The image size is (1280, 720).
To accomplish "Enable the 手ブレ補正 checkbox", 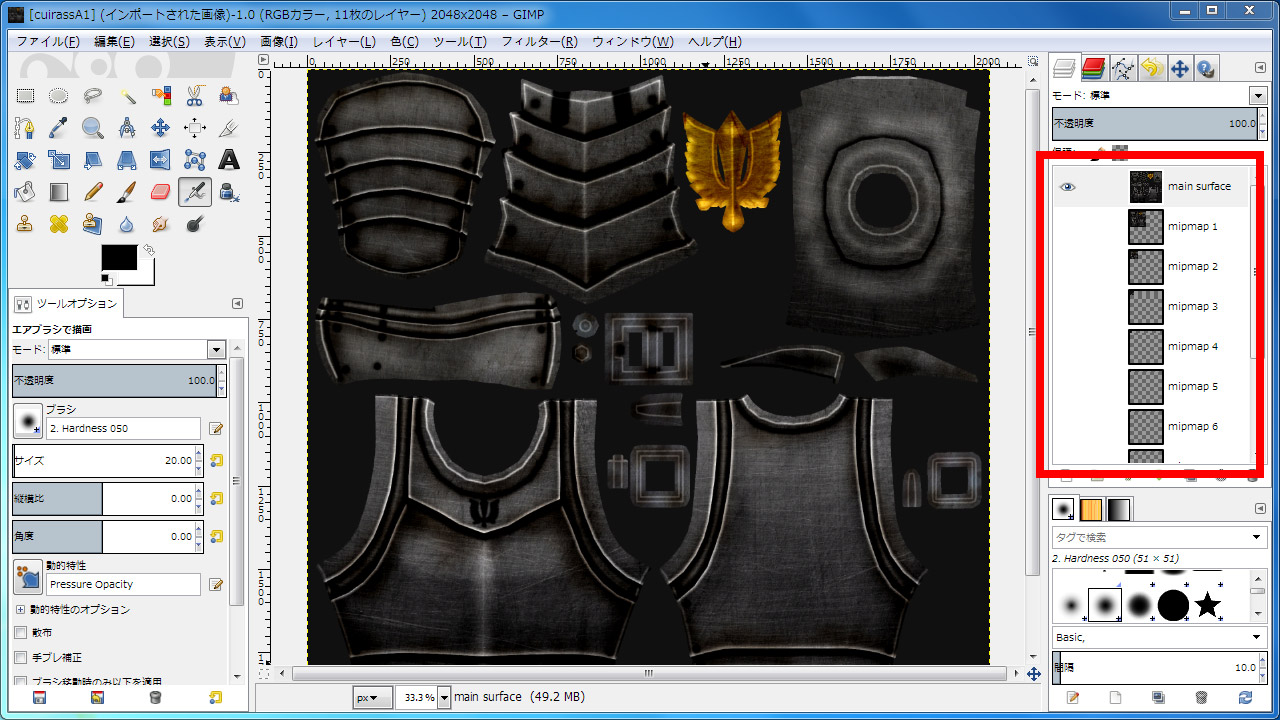I will (20, 657).
